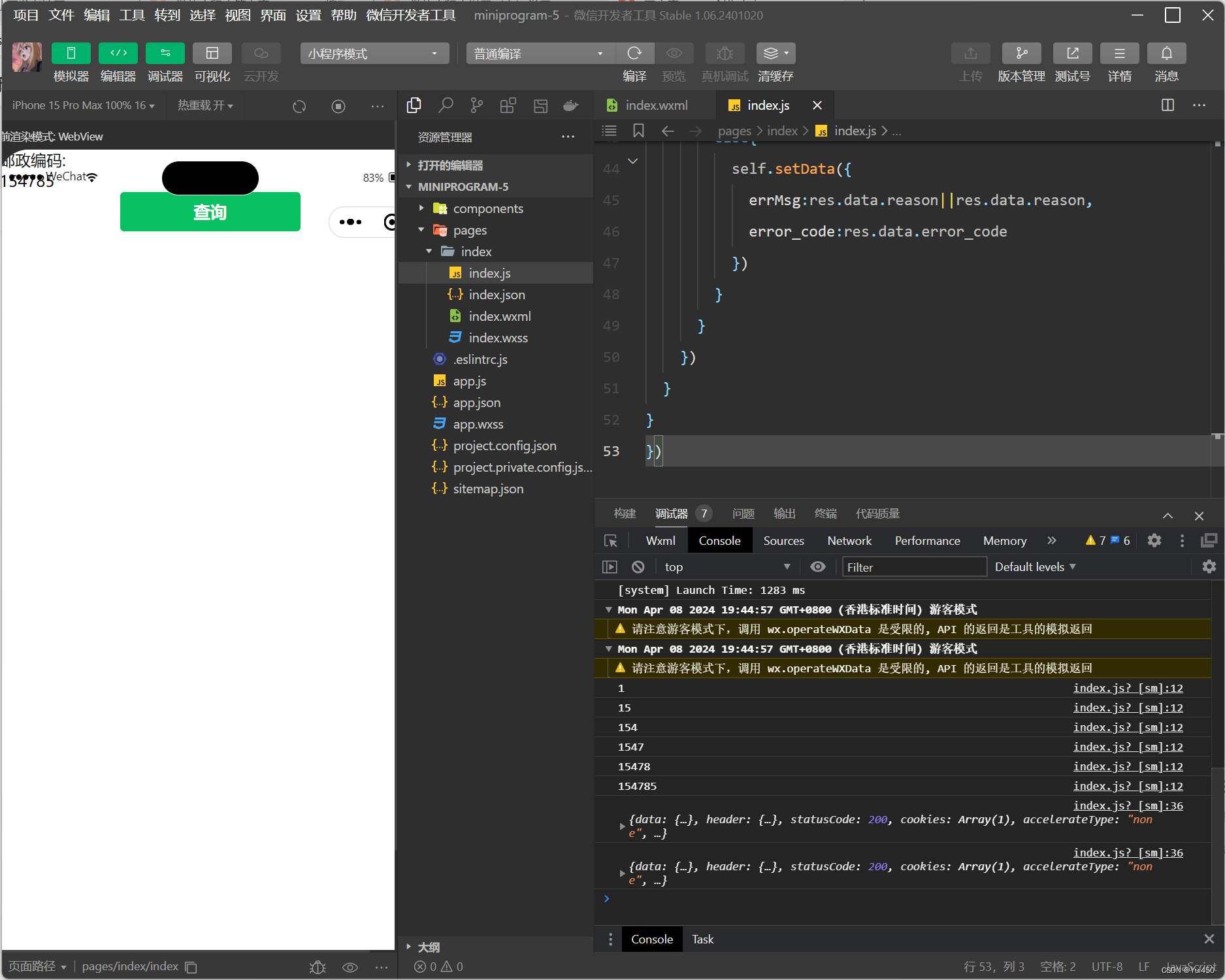Open the normal compile mode dropdown
This screenshot has height=980, width=1225.
540,54
